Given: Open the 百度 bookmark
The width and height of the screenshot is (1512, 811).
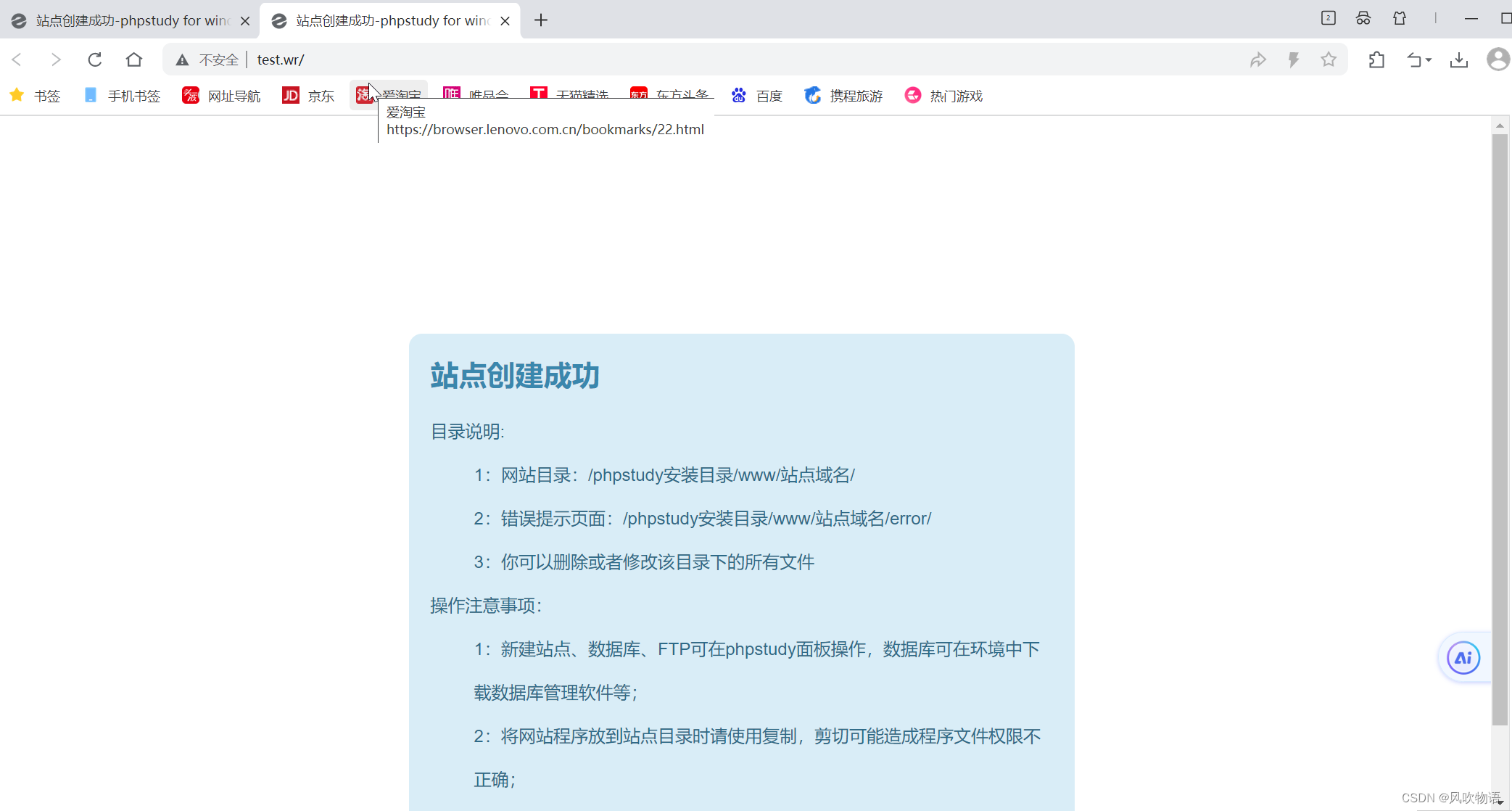Looking at the screenshot, I should point(758,96).
